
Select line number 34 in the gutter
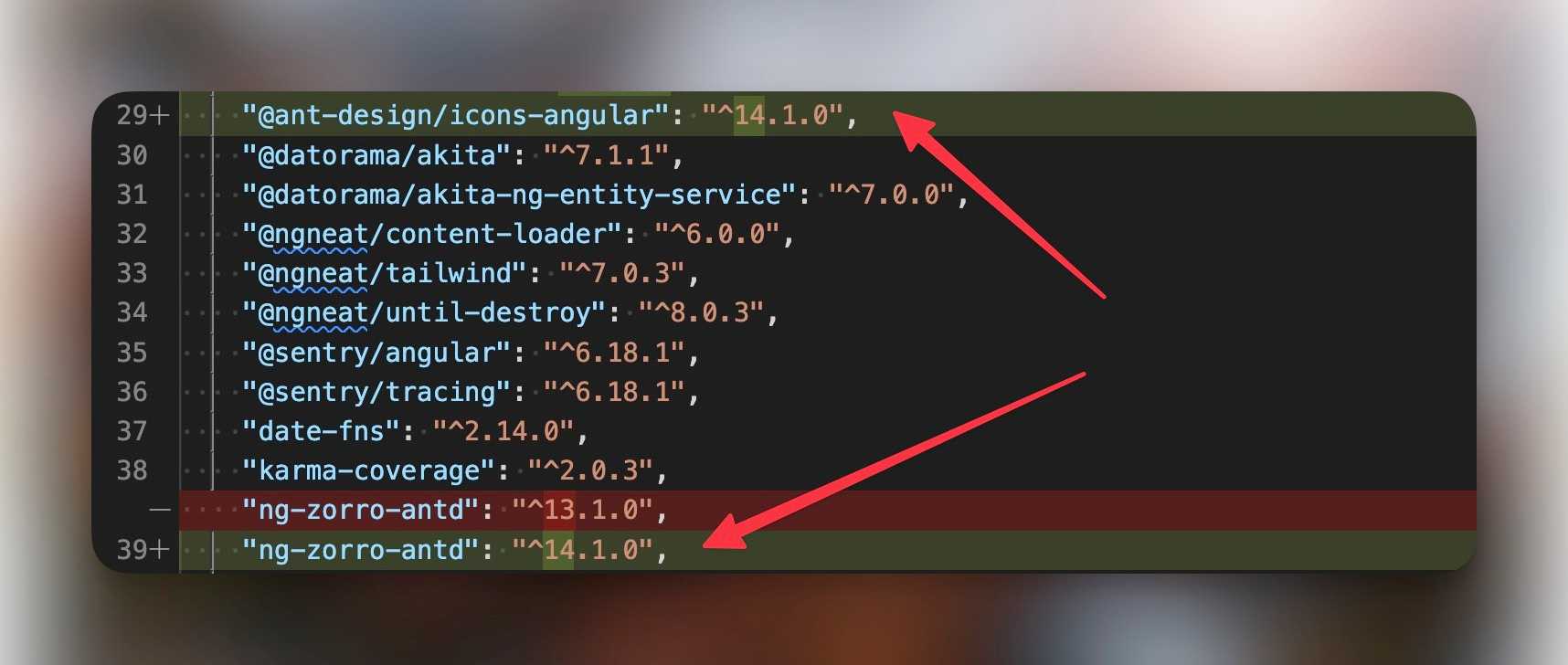point(132,312)
